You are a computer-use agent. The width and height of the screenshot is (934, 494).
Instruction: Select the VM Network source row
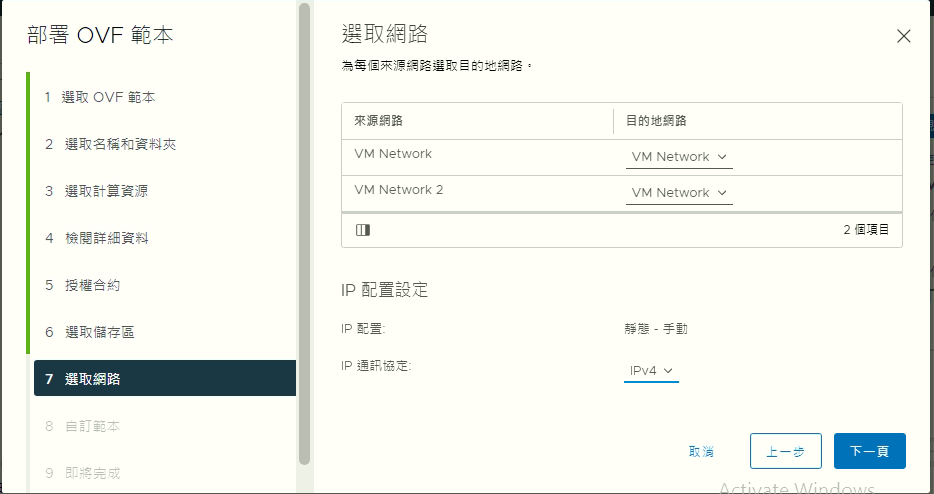(x=393, y=154)
